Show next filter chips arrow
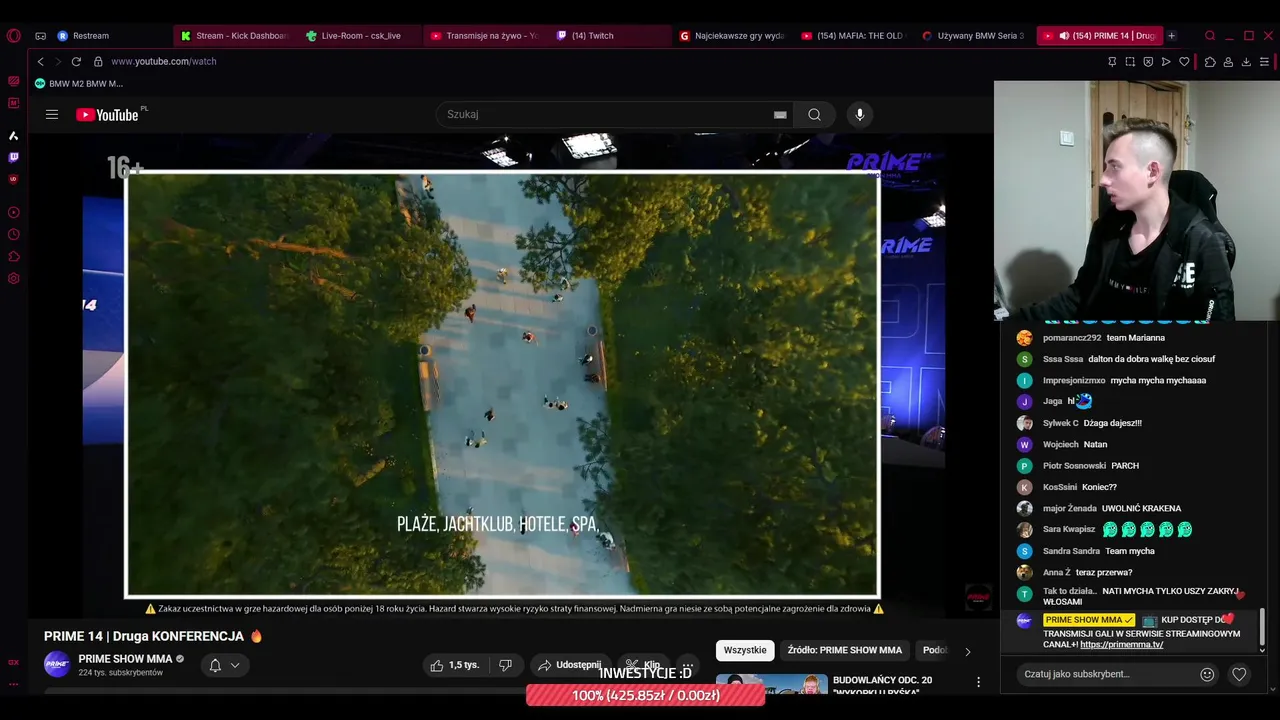The width and height of the screenshot is (1280, 720). click(x=967, y=651)
